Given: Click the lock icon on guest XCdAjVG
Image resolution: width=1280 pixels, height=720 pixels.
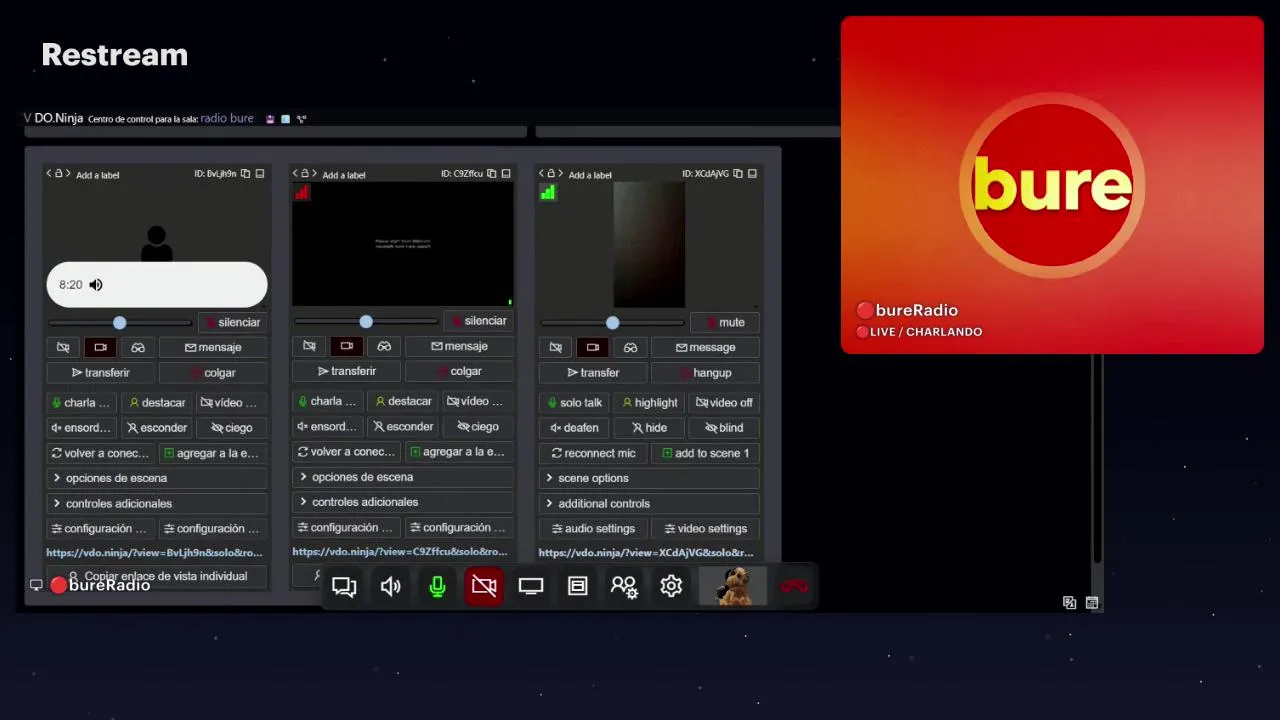Looking at the screenshot, I should coord(550,174).
